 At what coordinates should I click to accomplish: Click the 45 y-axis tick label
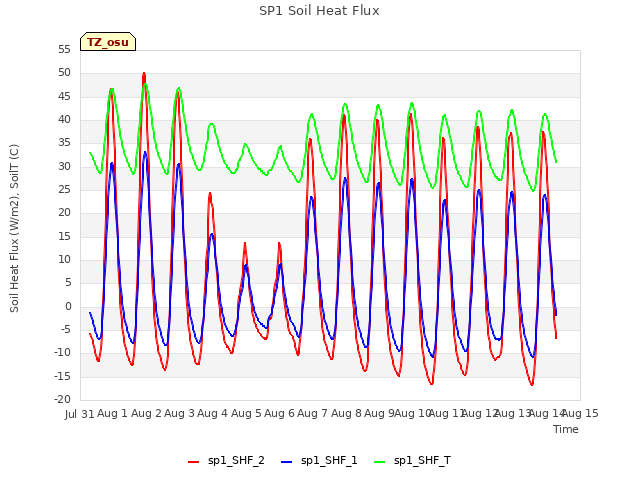(64, 96)
